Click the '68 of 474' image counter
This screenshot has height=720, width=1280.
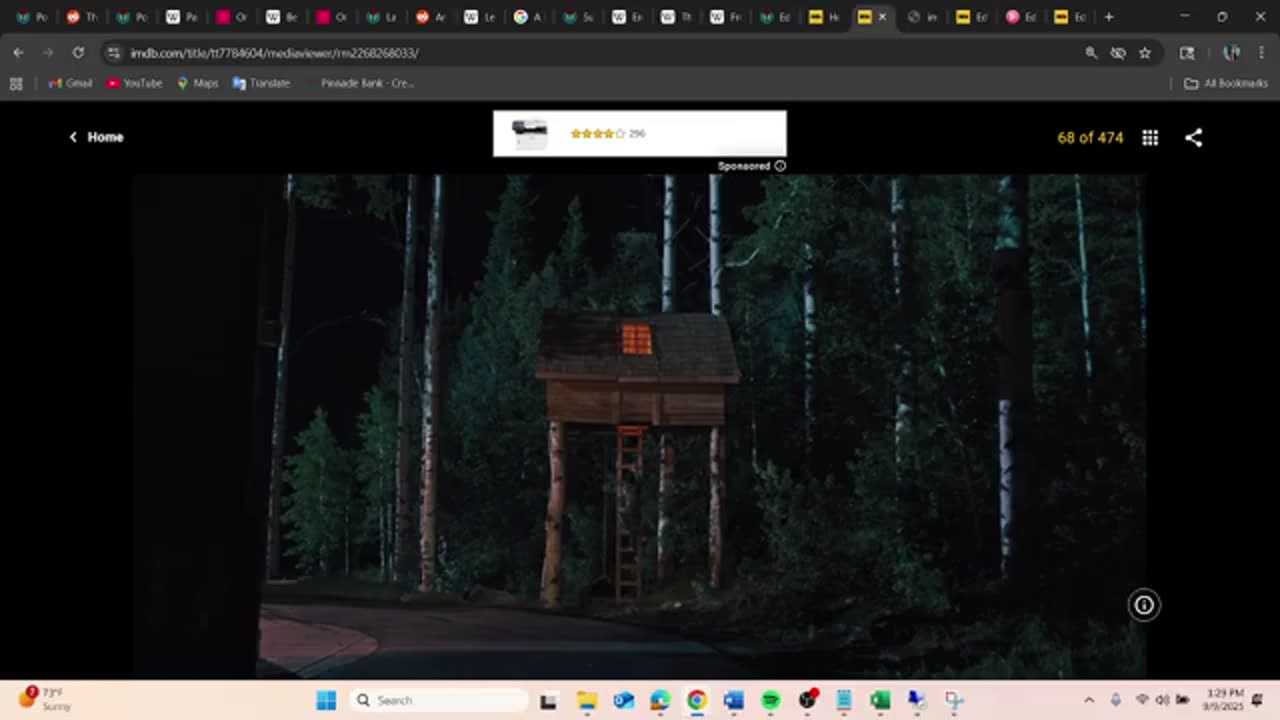click(1090, 138)
